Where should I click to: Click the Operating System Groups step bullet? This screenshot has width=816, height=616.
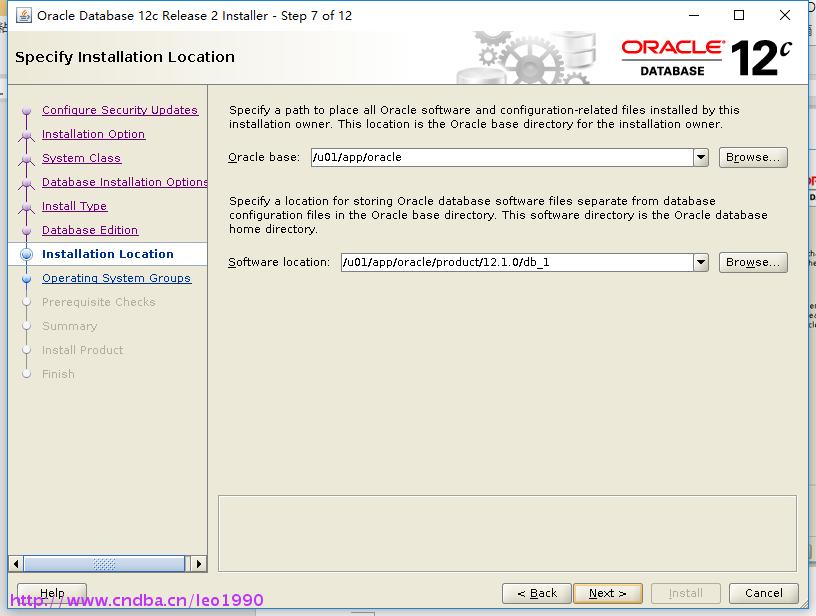click(27, 278)
